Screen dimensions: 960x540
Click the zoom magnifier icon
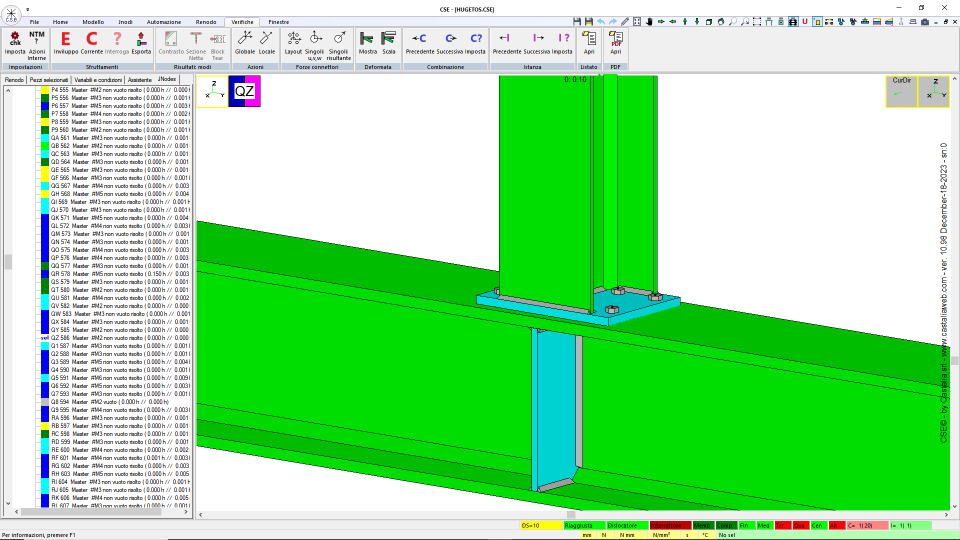tap(733, 21)
